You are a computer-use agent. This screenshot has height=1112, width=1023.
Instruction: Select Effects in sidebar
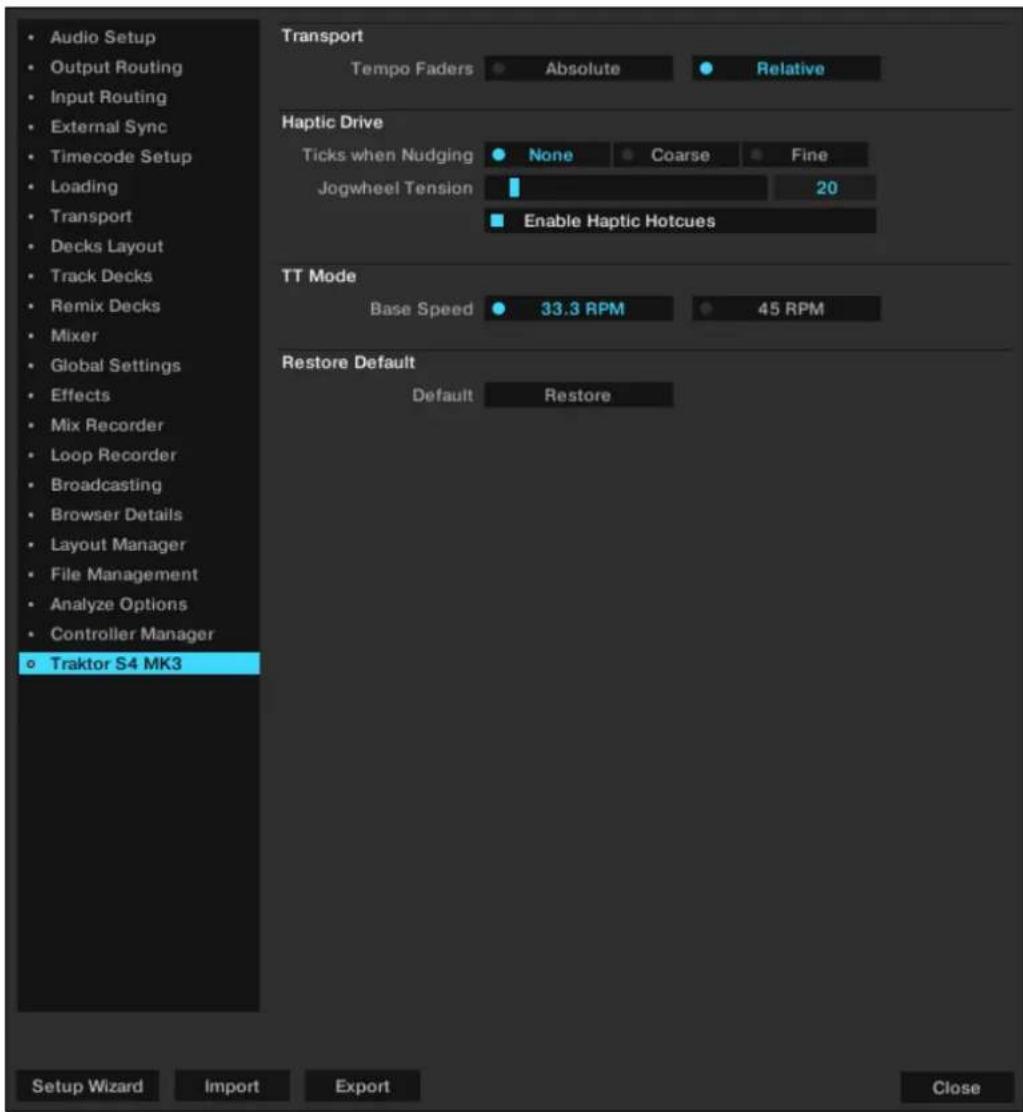(138, 395)
